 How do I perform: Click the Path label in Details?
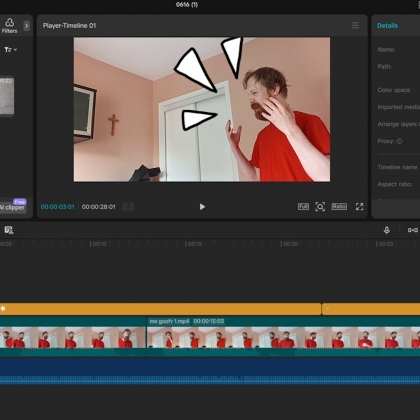(x=384, y=67)
